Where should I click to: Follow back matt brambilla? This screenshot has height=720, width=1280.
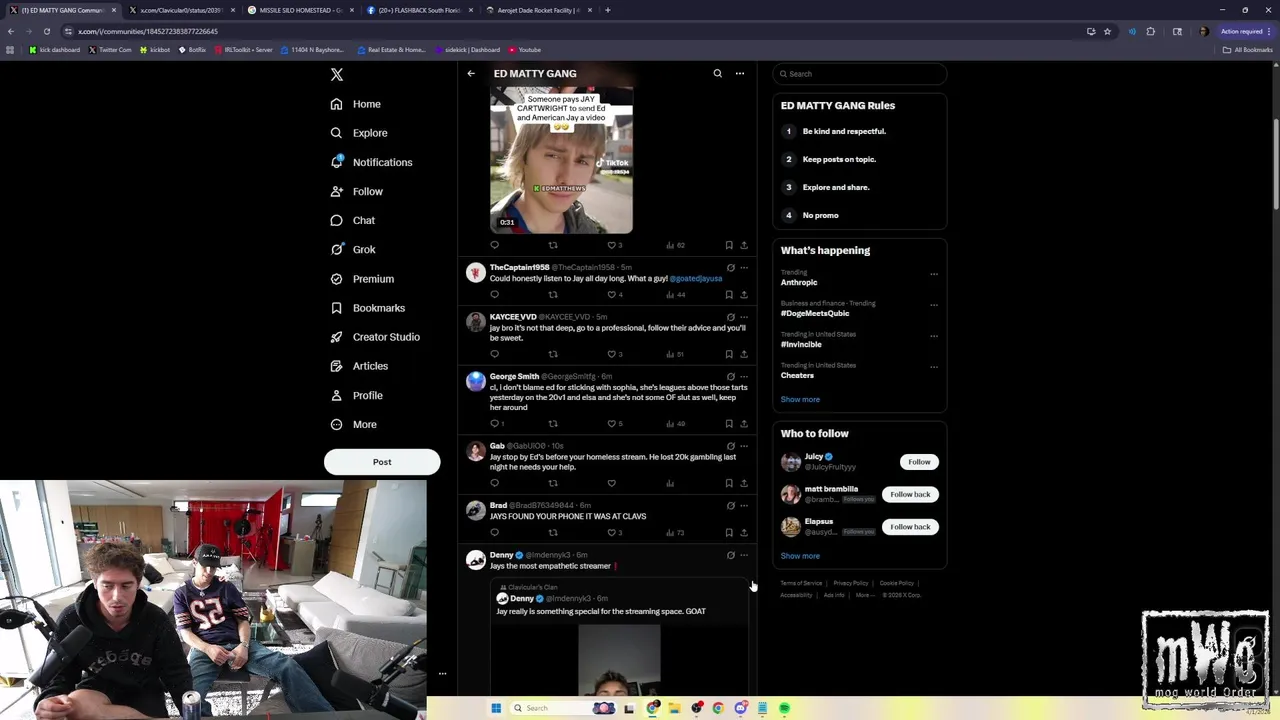[x=910, y=494]
